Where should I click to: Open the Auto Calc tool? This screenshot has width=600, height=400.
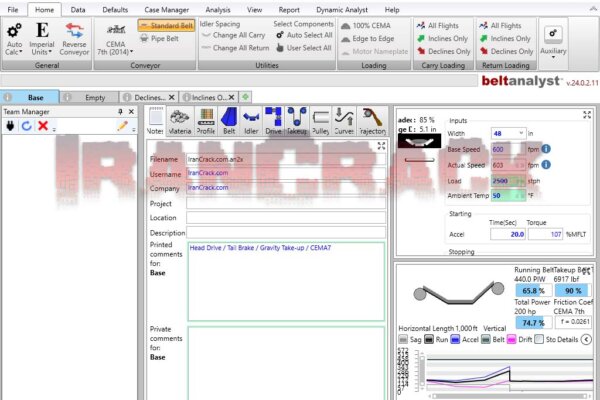(x=14, y=39)
